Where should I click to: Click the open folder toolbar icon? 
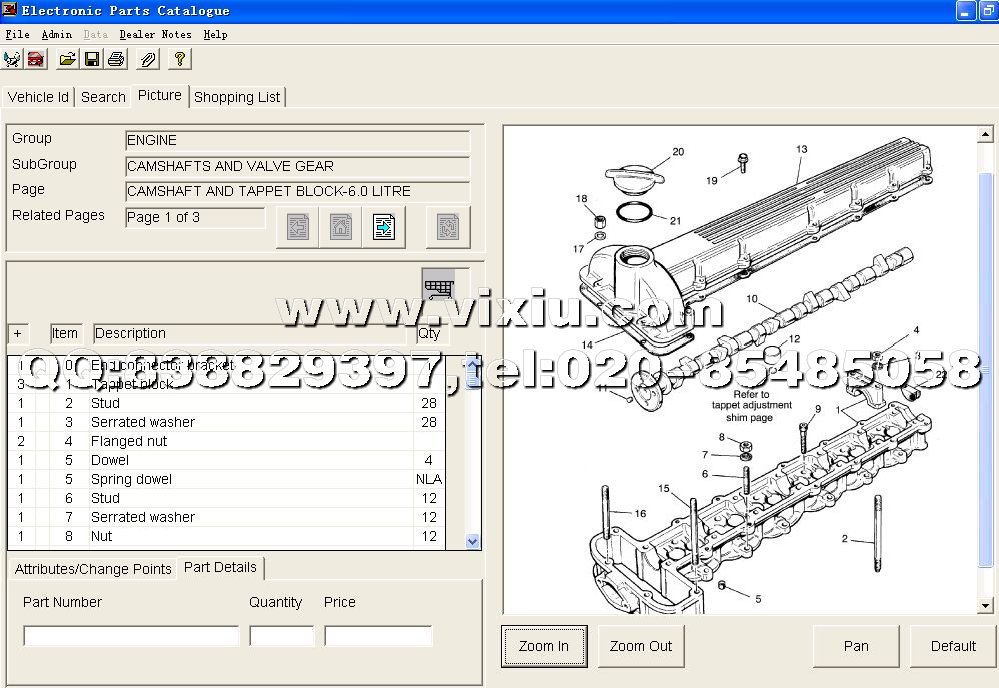click(x=67, y=59)
